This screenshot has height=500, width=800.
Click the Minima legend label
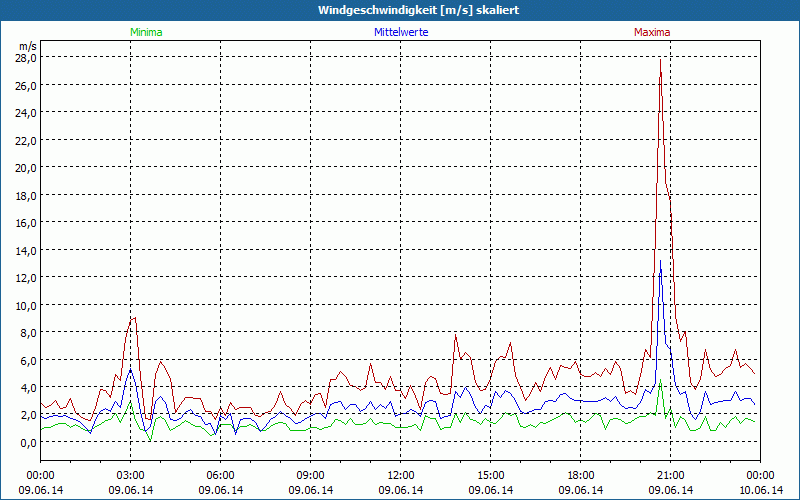(145, 32)
